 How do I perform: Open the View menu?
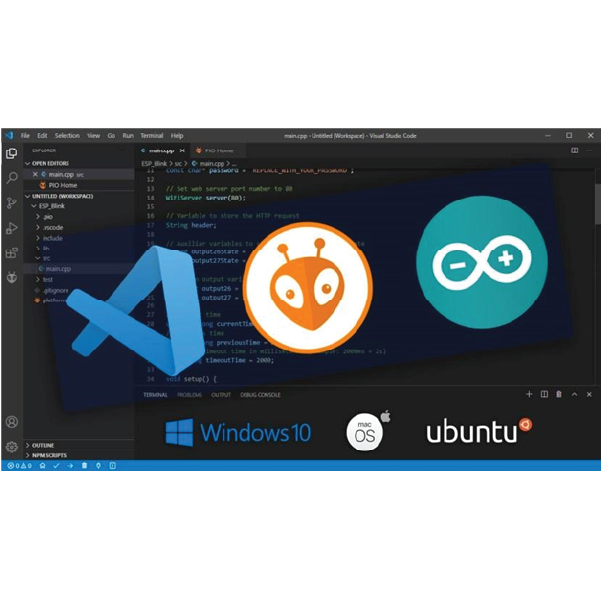pos(93,135)
